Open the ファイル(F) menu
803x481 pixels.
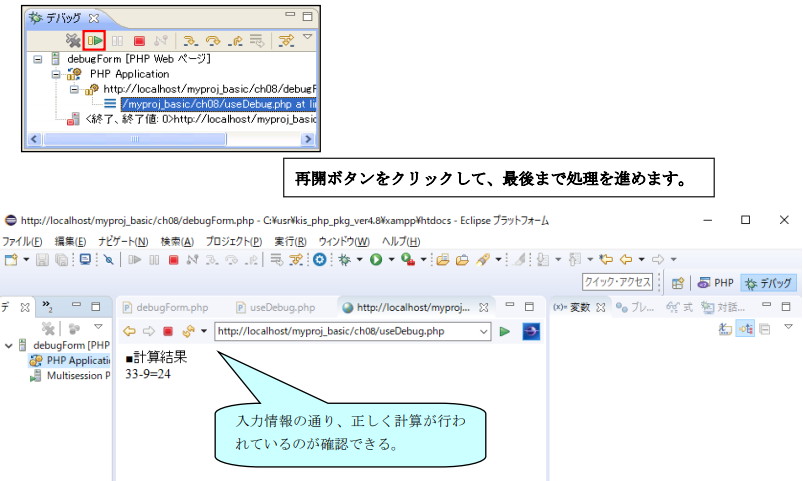(22, 241)
